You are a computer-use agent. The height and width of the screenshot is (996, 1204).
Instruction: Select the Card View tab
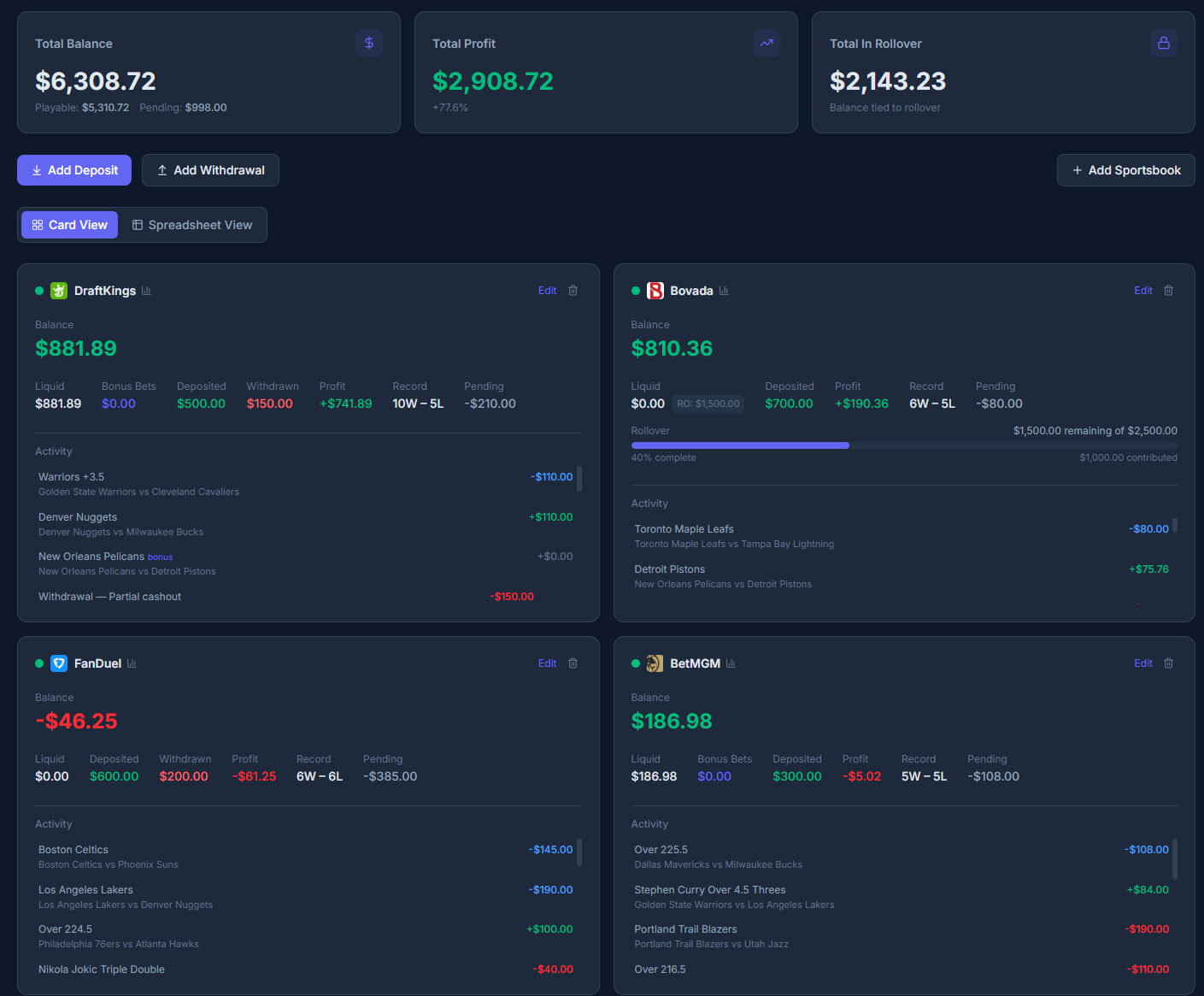pos(70,225)
